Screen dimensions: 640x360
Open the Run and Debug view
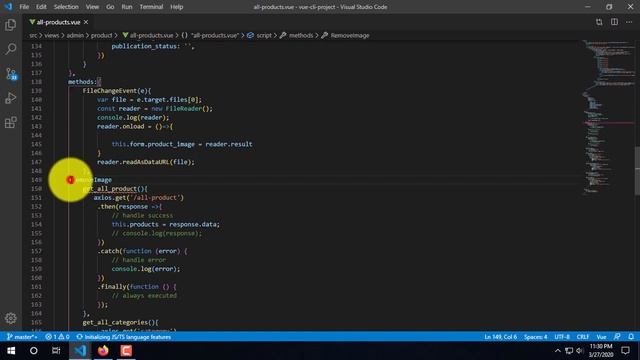point(11,98)
